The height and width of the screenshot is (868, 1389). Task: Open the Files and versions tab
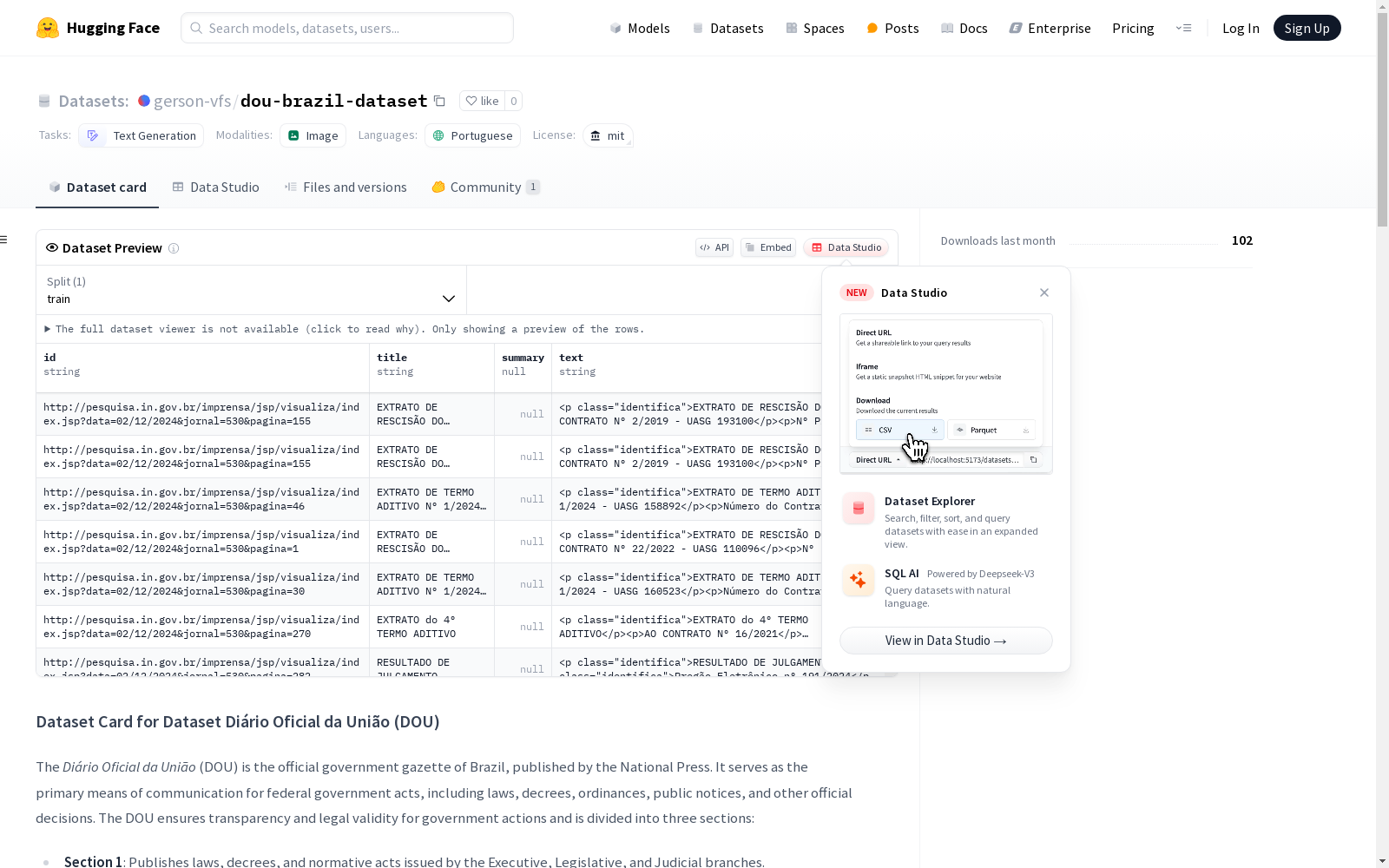point(346,187)
